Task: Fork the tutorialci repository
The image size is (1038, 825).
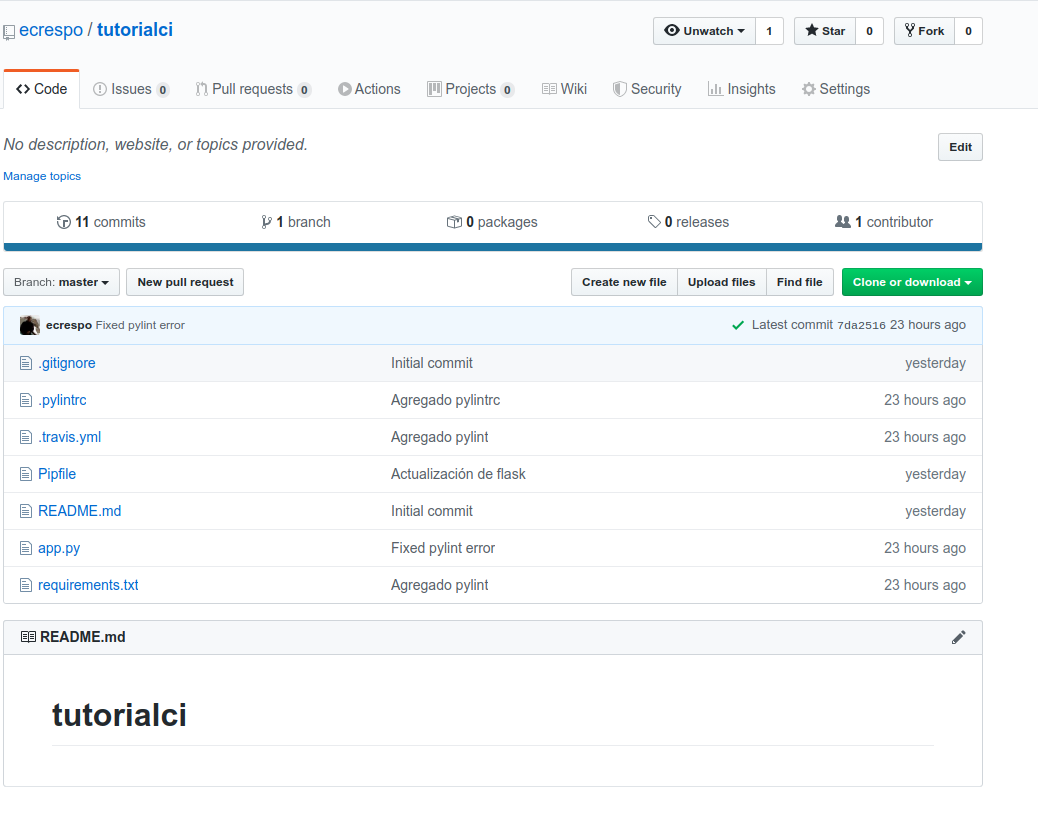Action: (x=924, y=31)
